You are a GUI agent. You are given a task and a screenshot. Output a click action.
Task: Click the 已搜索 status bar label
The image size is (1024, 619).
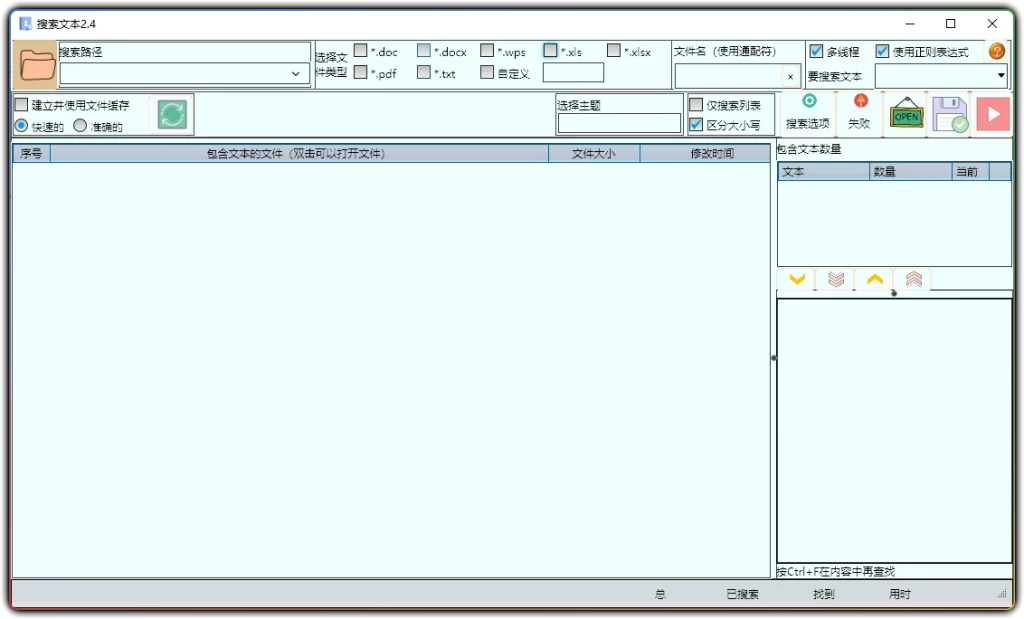743,594
